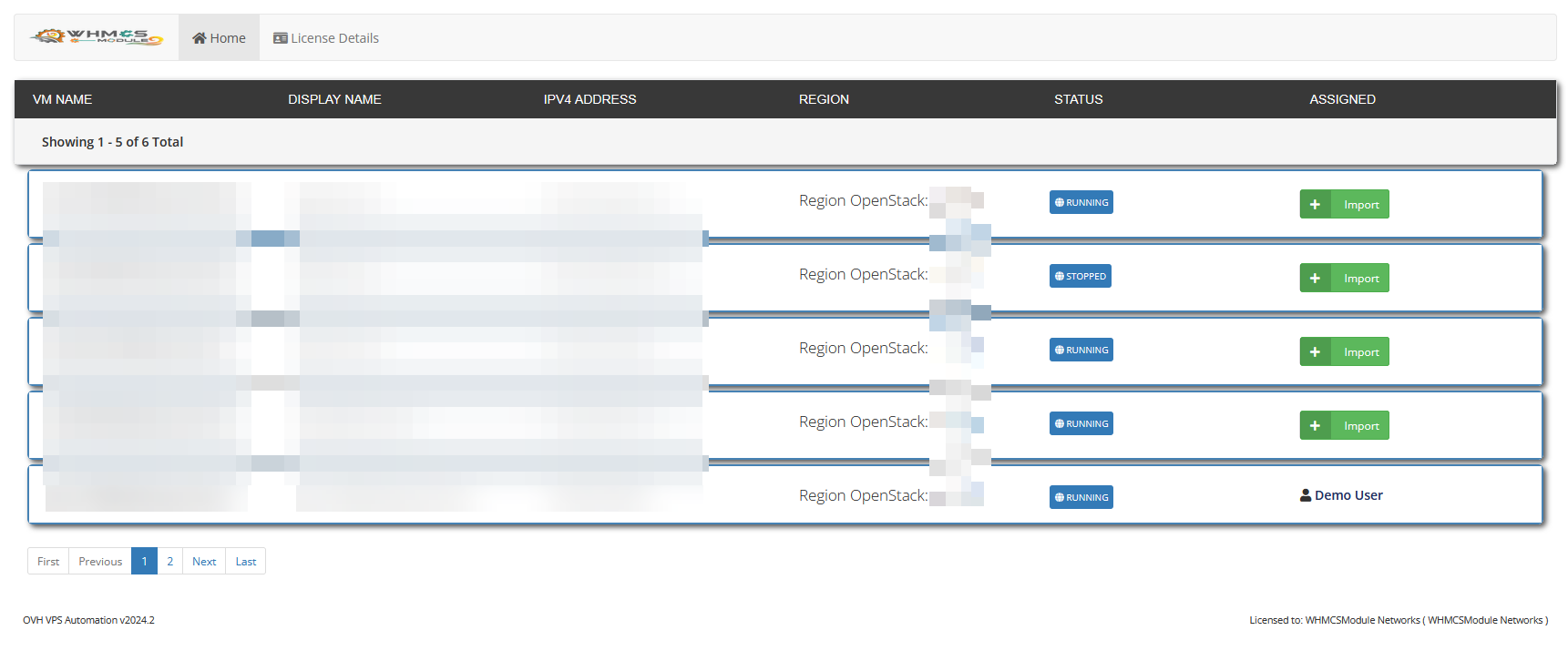Click the Import button in first row

(1344, 204)
